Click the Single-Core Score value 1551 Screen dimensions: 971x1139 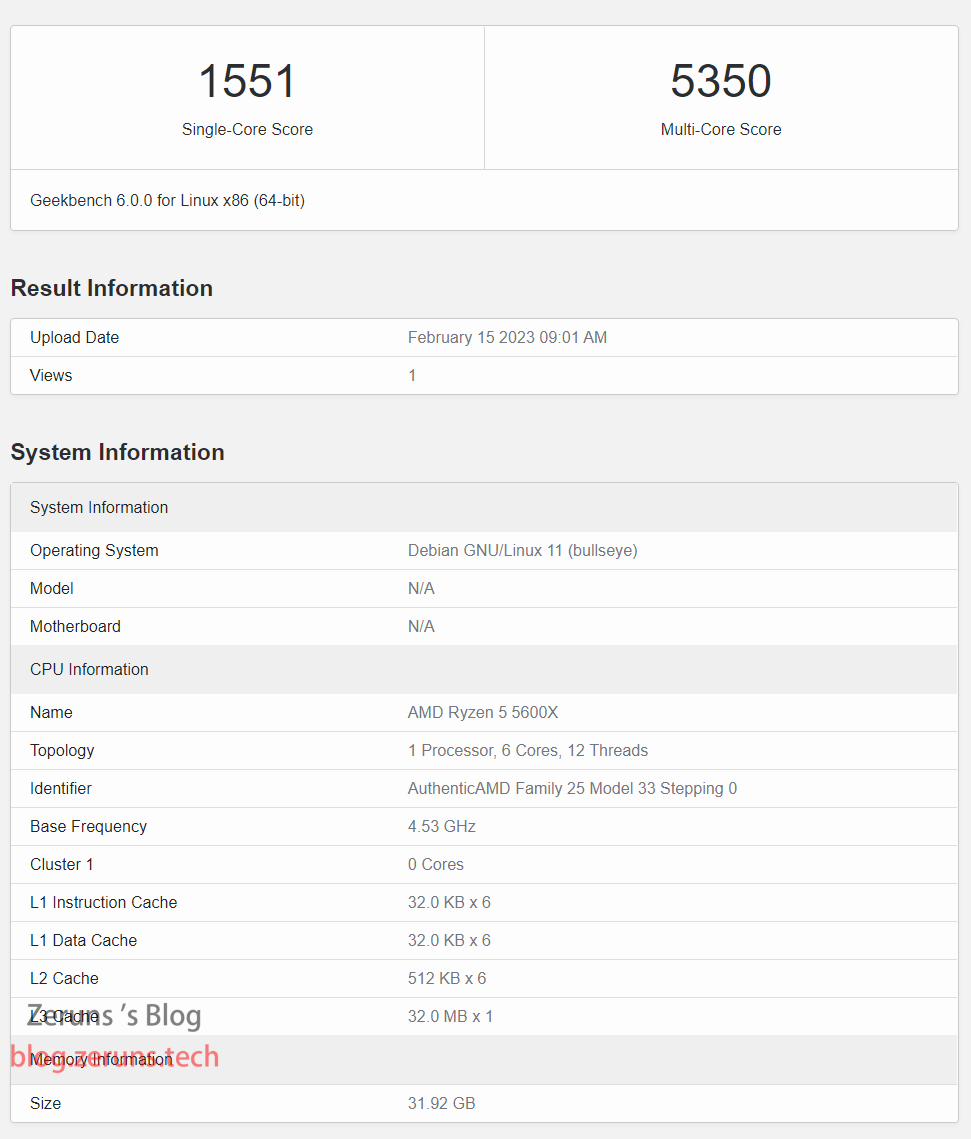pyautogui.click(x=247, y=82)
